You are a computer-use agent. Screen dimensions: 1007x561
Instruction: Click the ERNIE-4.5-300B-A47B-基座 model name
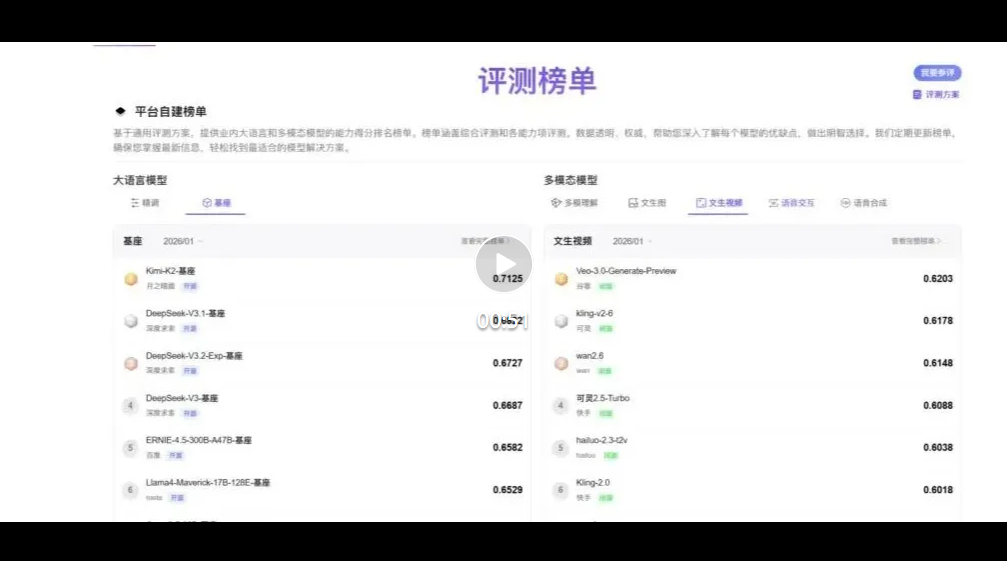[198, 440]
